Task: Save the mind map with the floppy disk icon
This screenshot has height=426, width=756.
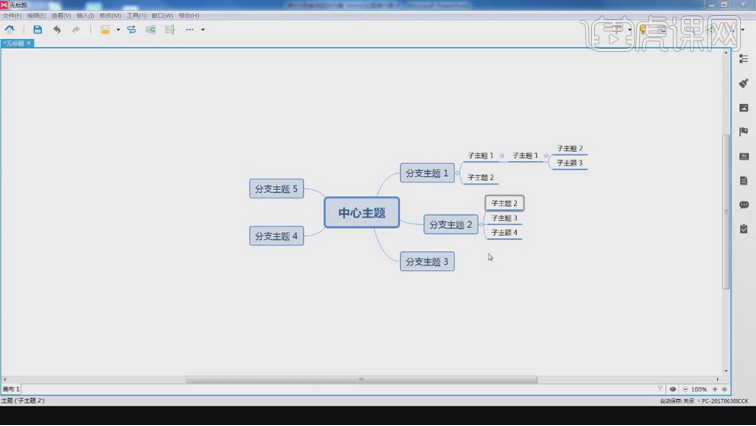Action: (38, 30)
